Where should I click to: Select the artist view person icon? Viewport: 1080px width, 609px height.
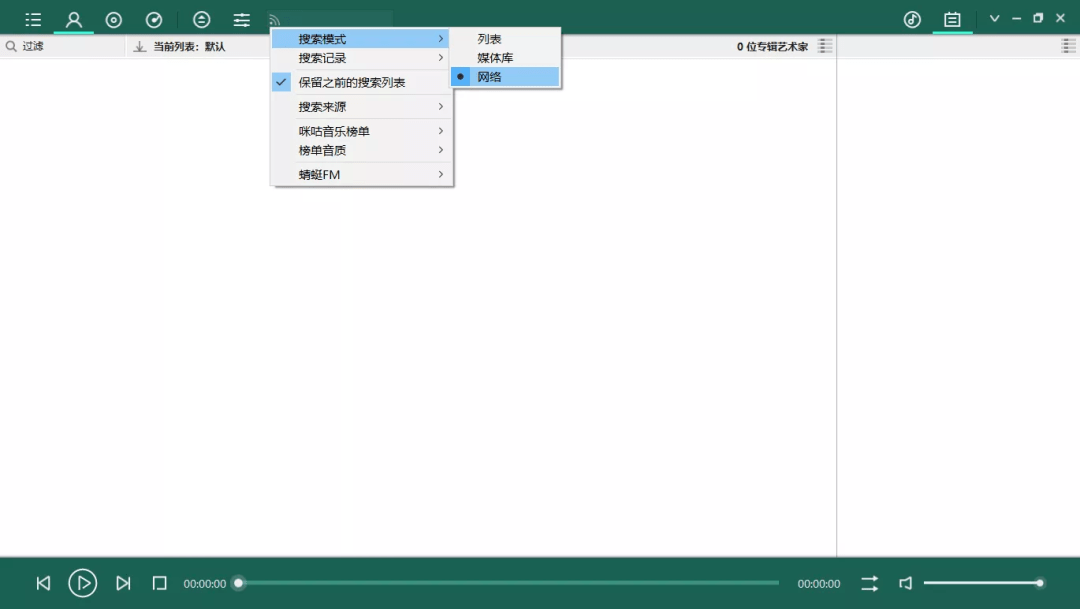click(74, 19)
